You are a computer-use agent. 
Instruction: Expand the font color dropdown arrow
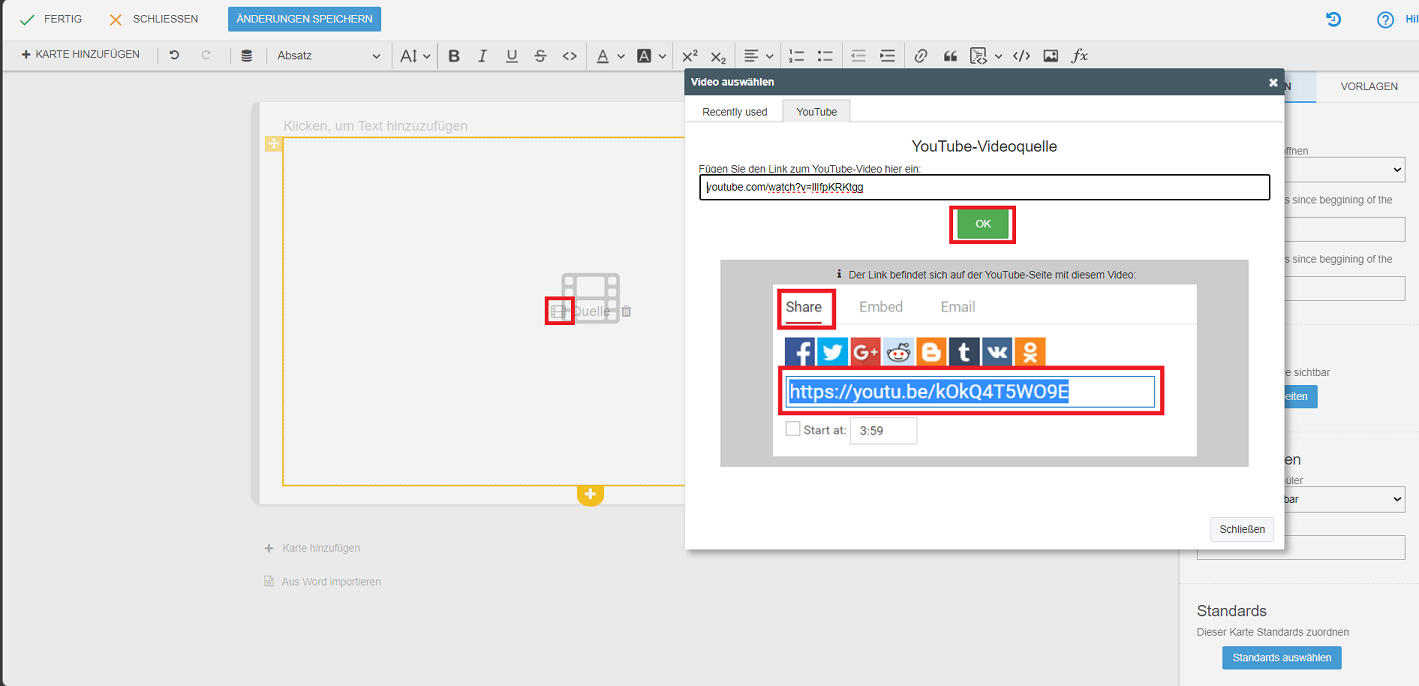pos(621,56)
